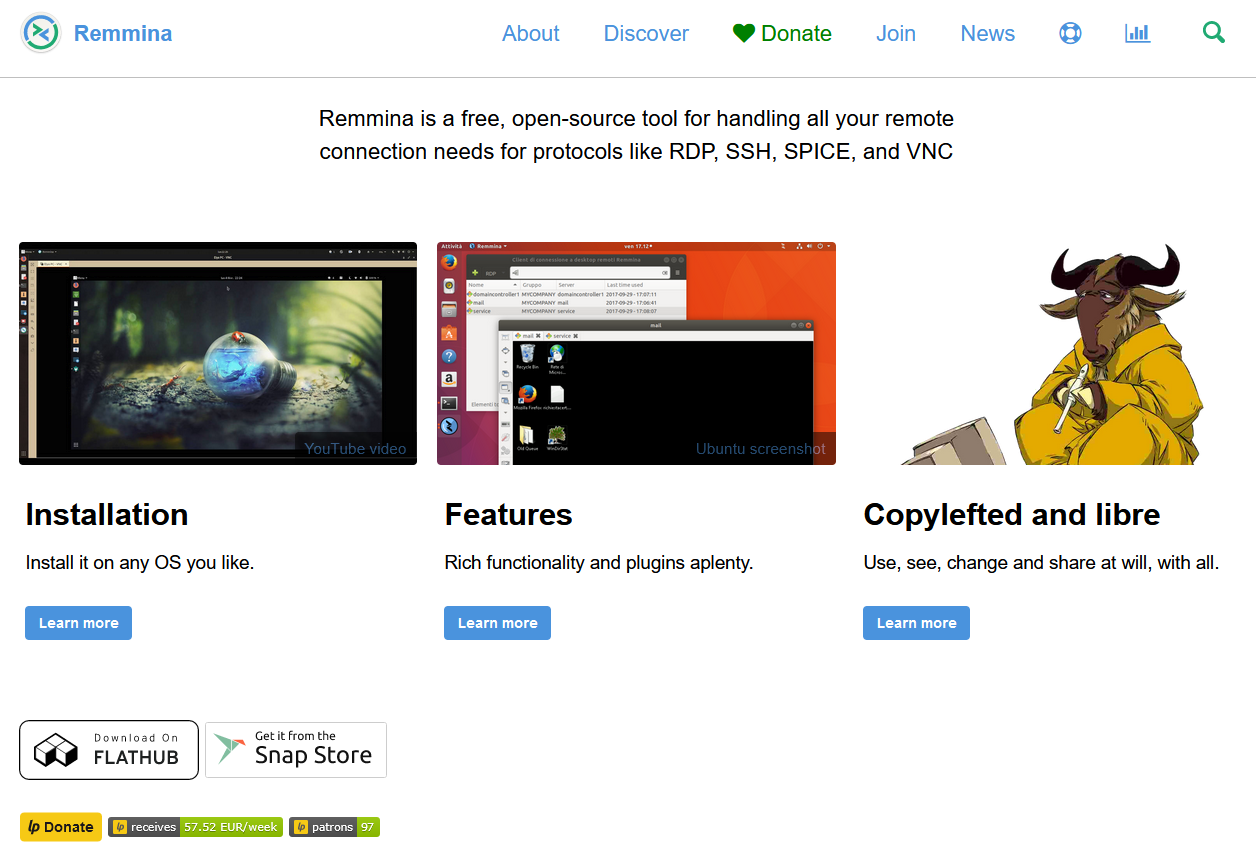Open the statistics bar chart icon
The width and height of the screenshot is (1256, 860).
1137,33
